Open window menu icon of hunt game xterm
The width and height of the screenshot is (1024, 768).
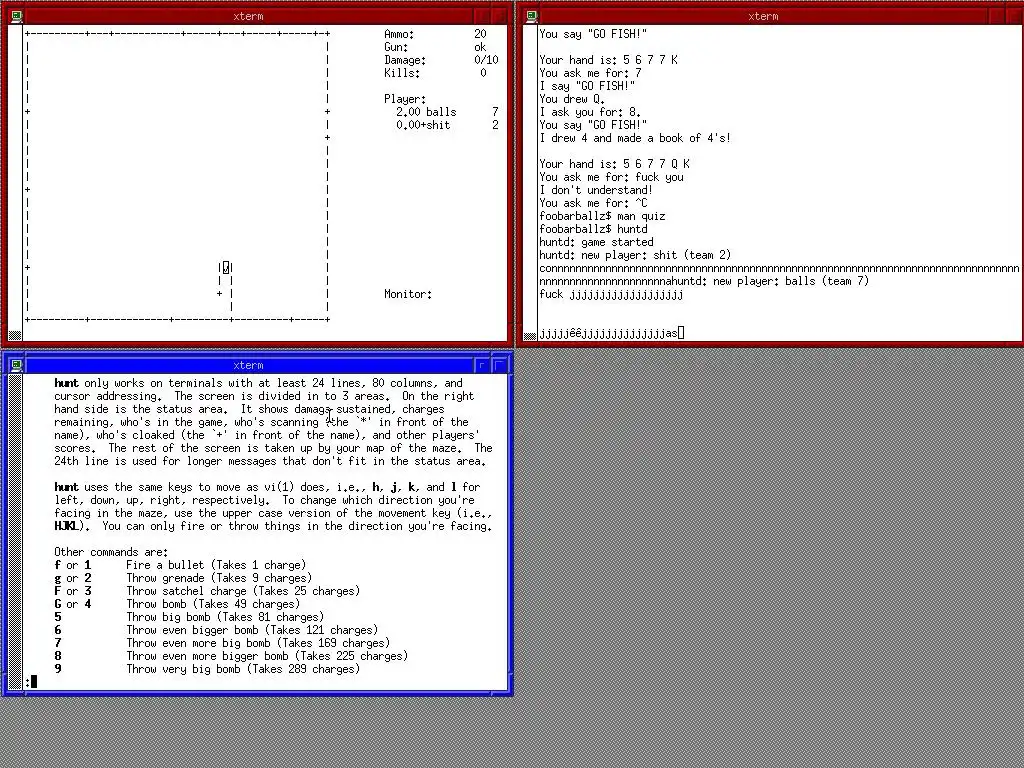click(16, 16)
